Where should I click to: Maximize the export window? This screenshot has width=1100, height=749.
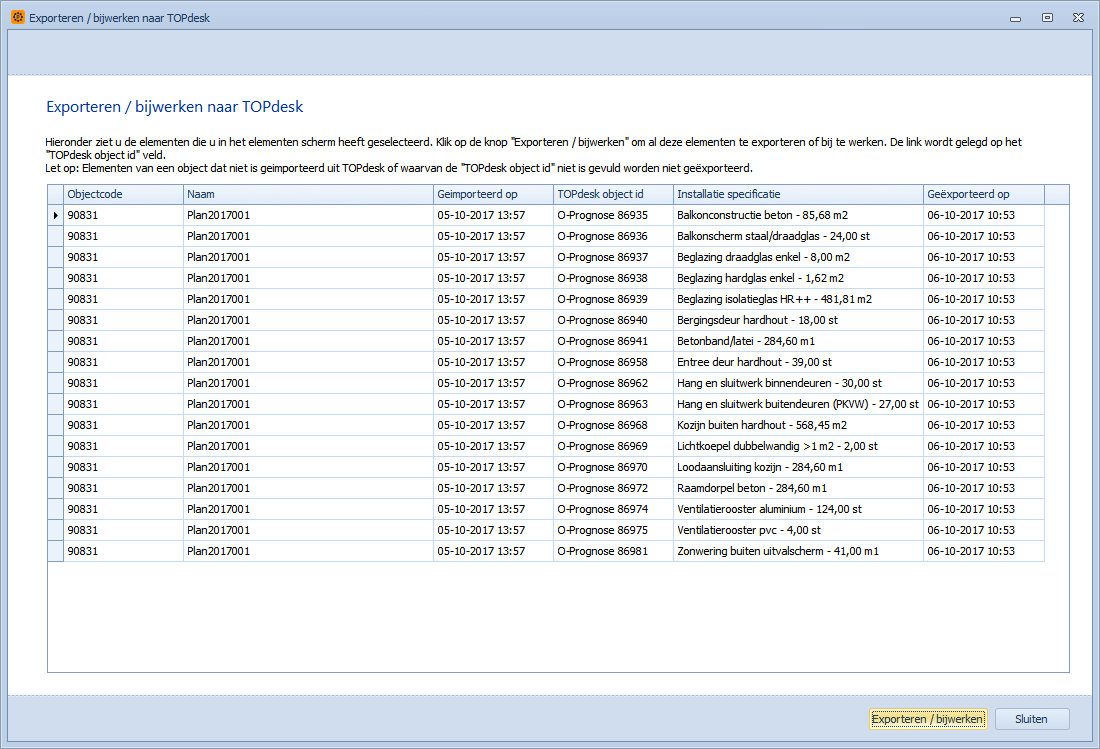[1047, 17]
